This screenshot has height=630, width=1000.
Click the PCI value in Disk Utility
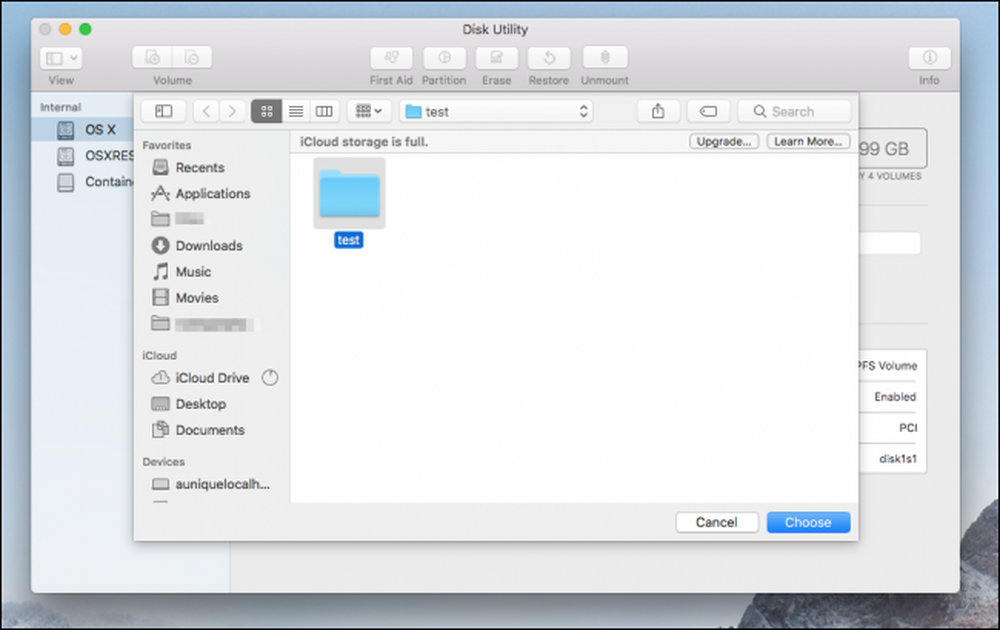(908, 428)
